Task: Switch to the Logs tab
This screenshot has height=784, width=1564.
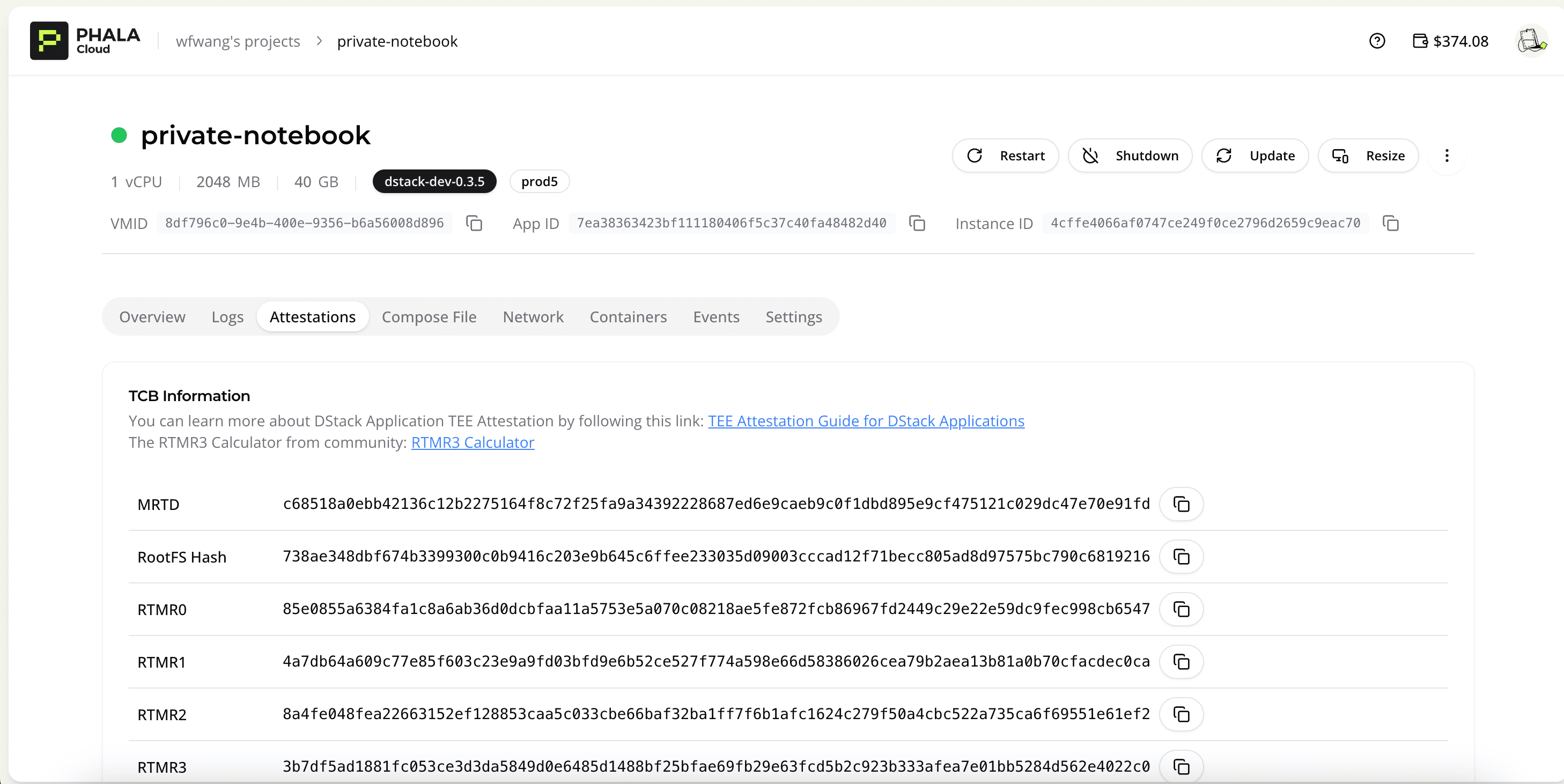Action: (x=227, y=317)
